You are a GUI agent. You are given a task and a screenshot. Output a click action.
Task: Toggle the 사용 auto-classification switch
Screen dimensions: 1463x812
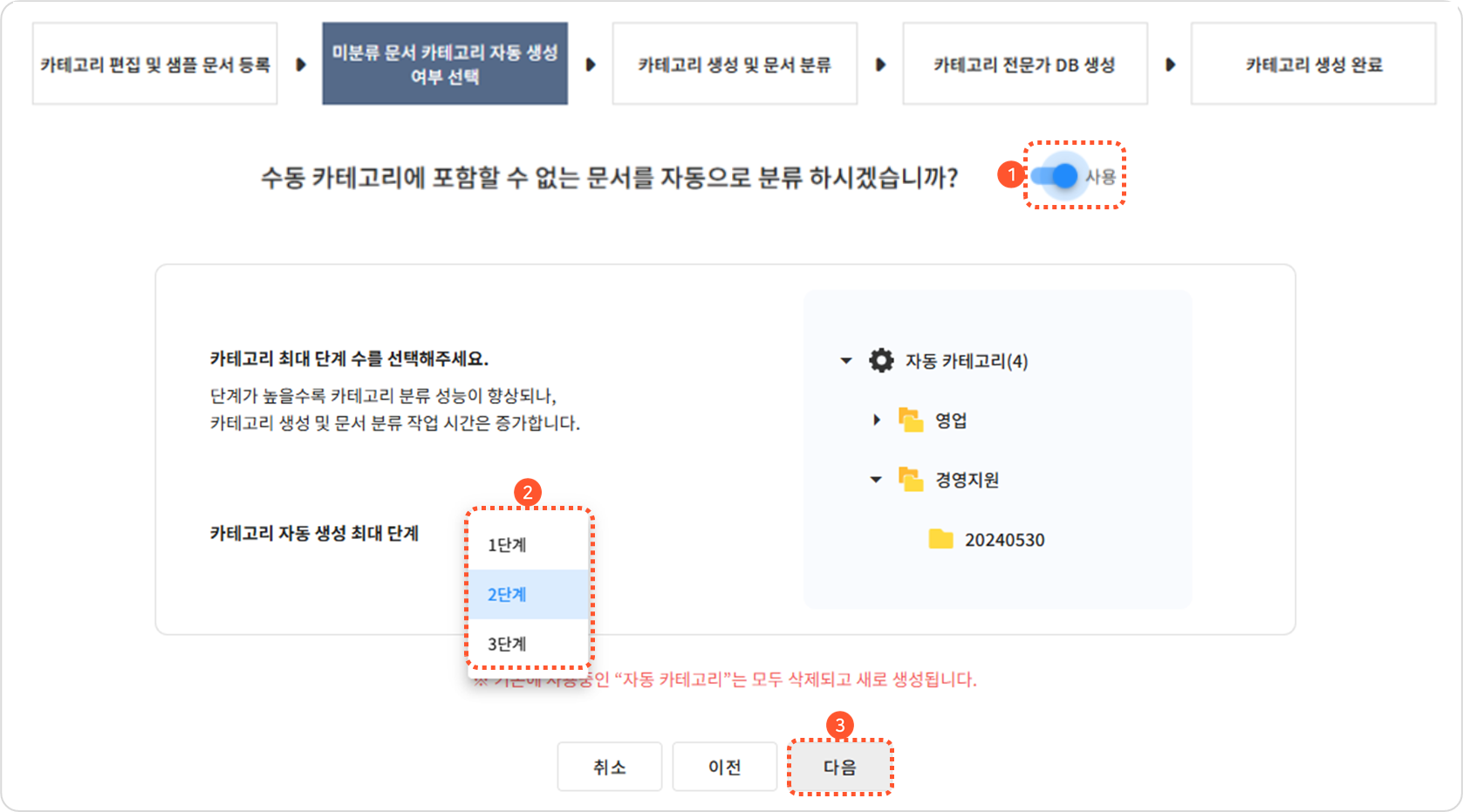tap(1056, 176)
